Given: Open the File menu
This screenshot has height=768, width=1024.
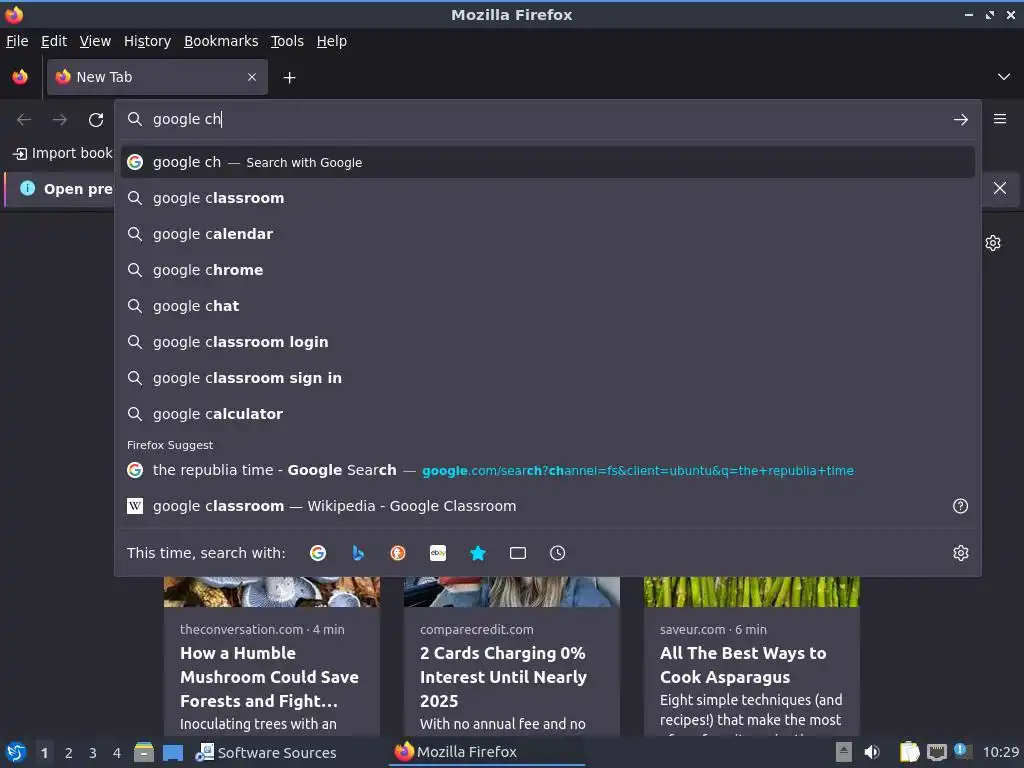Looking at the screenshot, I should [x=17, y=41].
